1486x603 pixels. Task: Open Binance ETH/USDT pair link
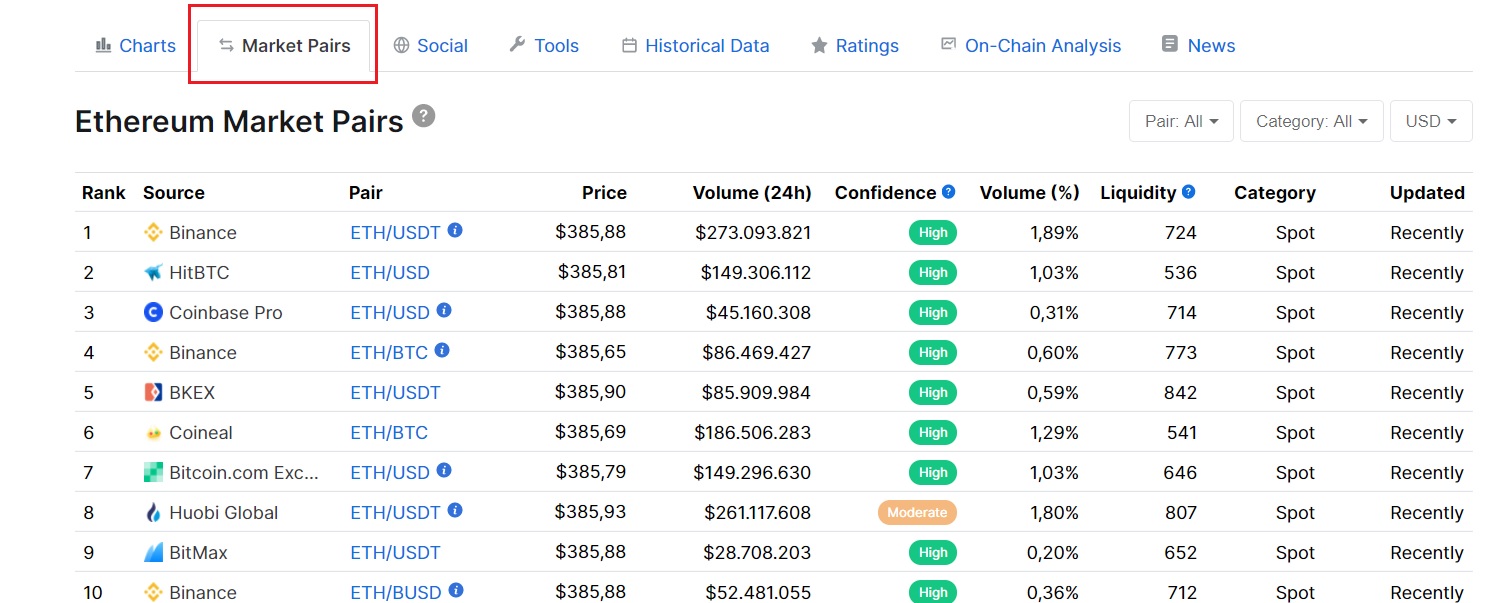point(395,233)
